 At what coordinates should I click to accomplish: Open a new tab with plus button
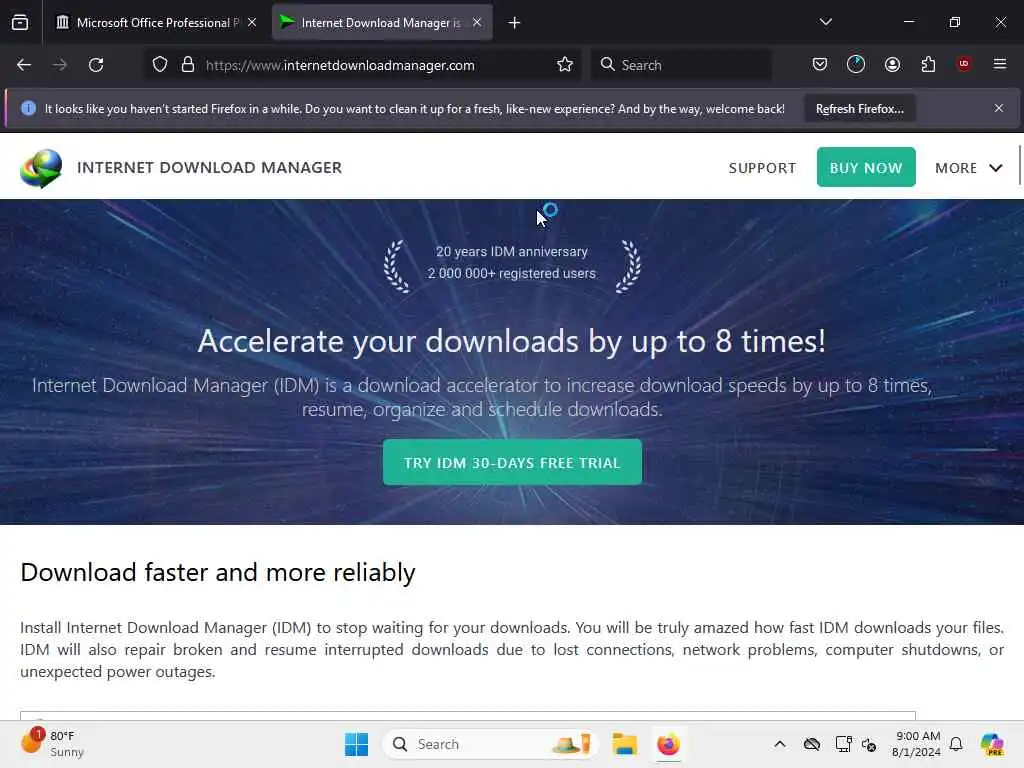514,23
